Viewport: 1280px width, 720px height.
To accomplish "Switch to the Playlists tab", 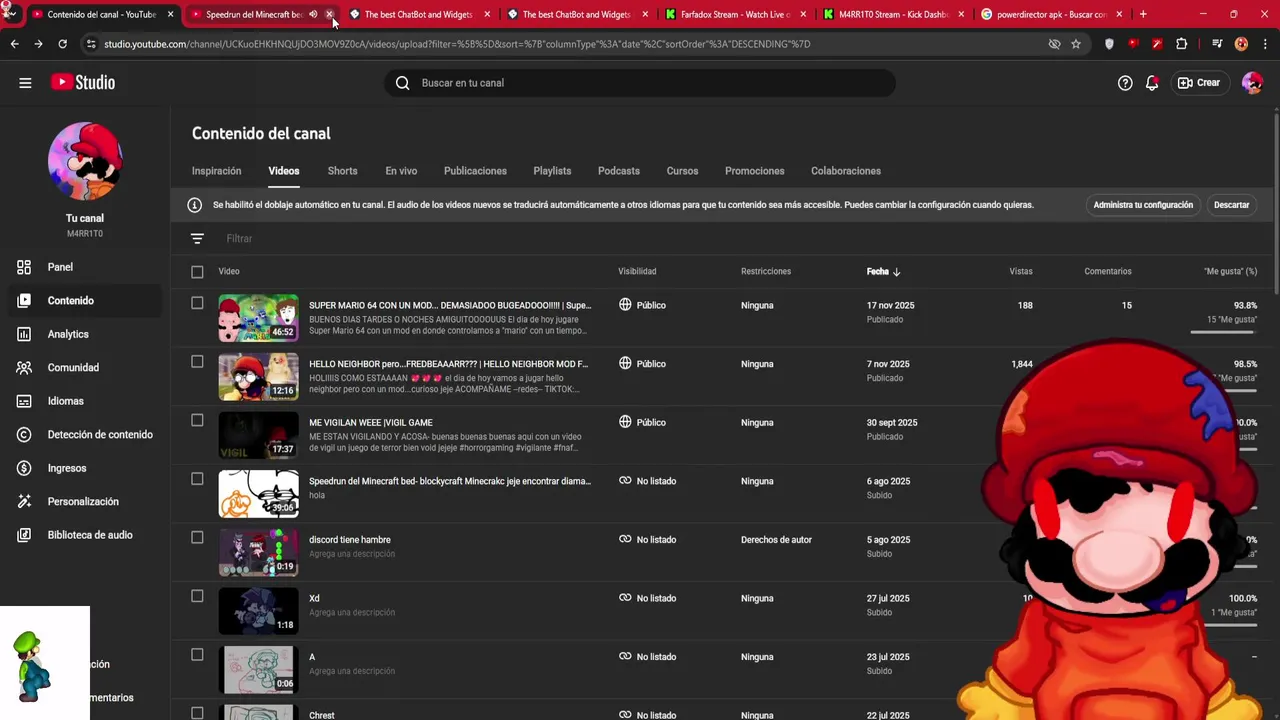I will pyautogui.click(x=552, y=171).
